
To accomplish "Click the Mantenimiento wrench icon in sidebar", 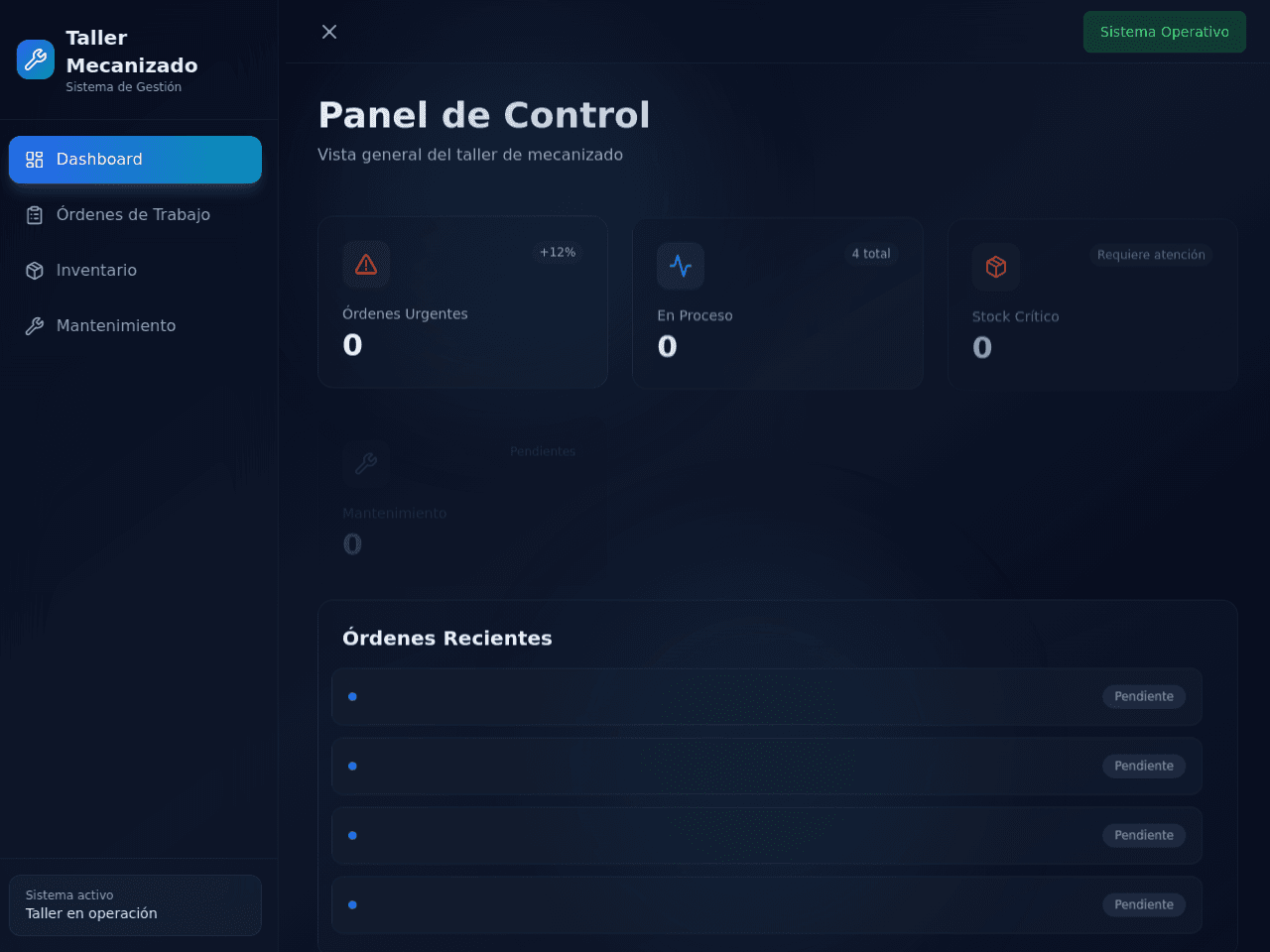I will click(x=35, y=326).
